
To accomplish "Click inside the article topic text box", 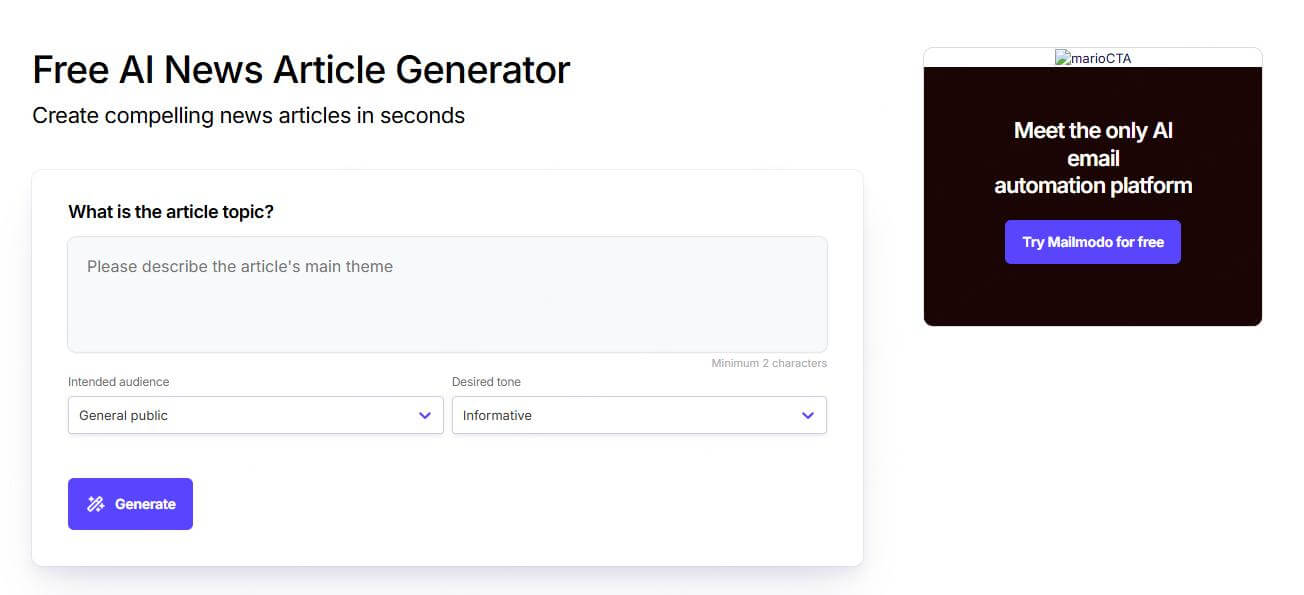I will pos(447,295).
